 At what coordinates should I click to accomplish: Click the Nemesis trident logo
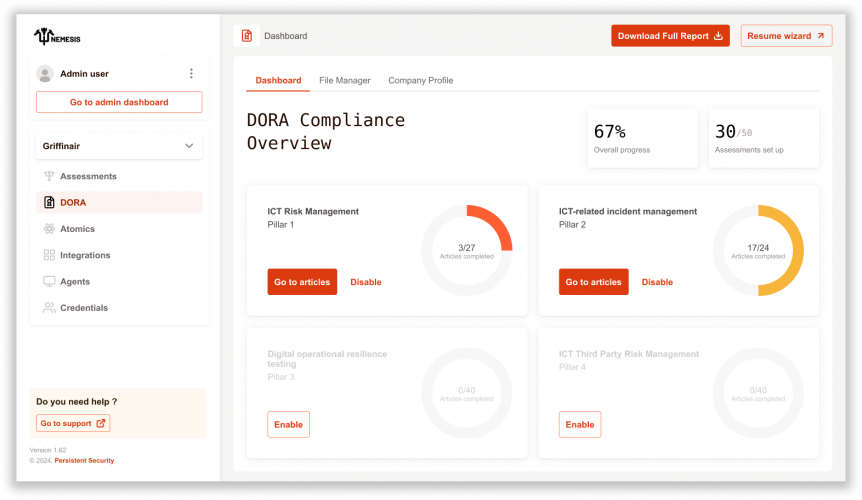pos(57,36)
